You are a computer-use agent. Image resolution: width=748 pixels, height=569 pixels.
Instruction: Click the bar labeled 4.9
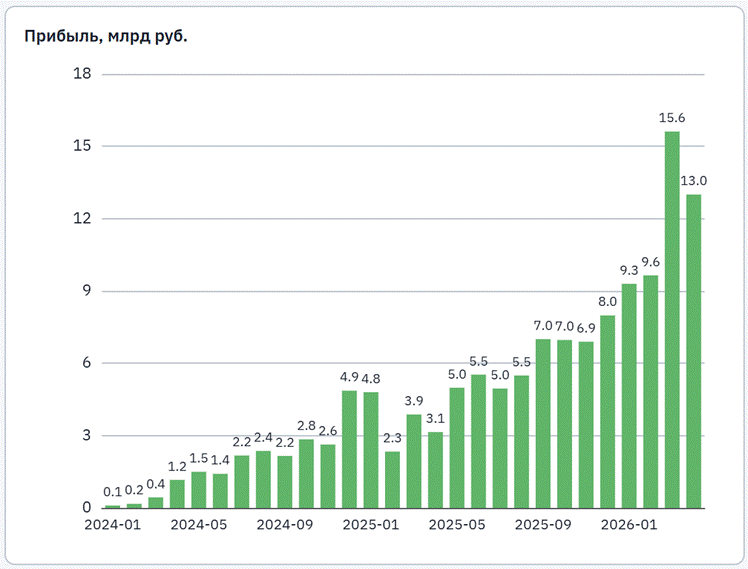tap(349, 449)
